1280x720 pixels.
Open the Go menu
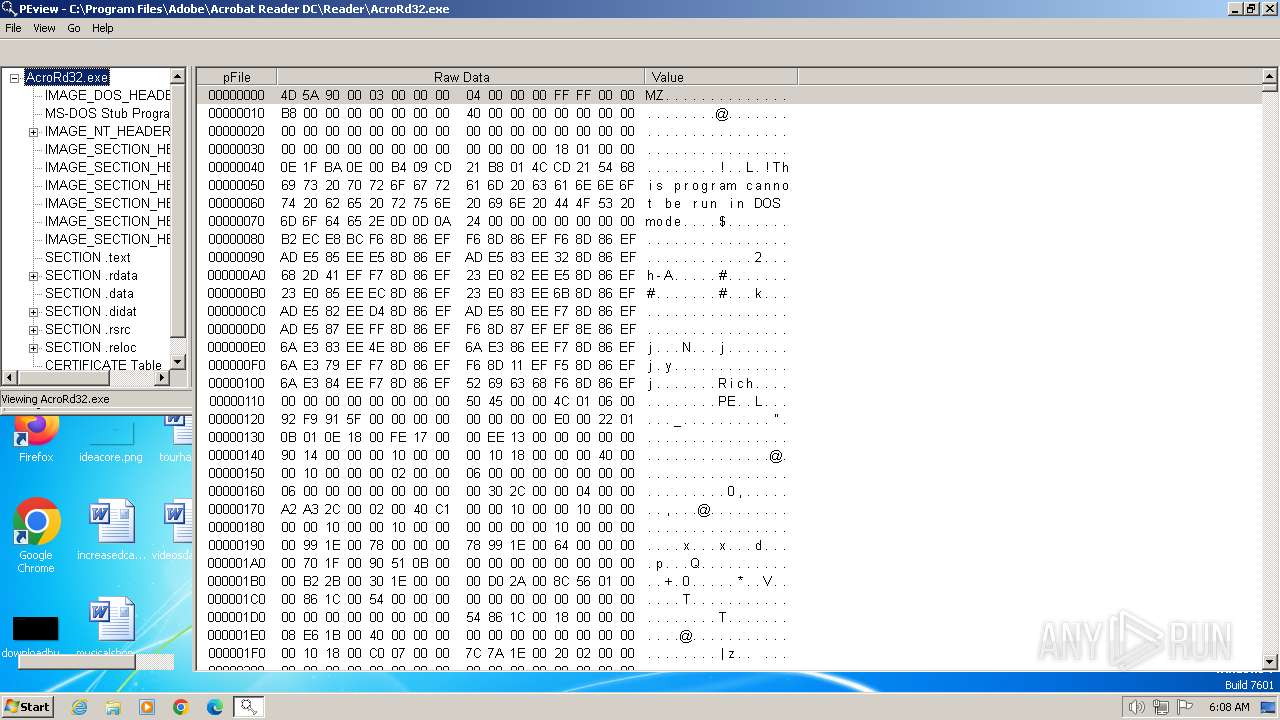tap(74, 28)
